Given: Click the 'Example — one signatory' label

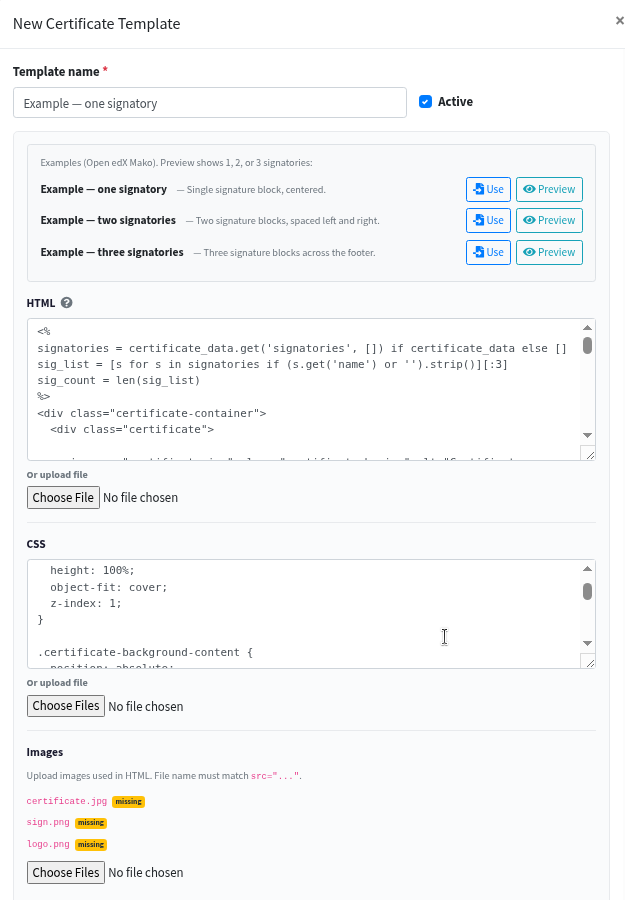Looking at the screenshot, I should click(103, 189).
